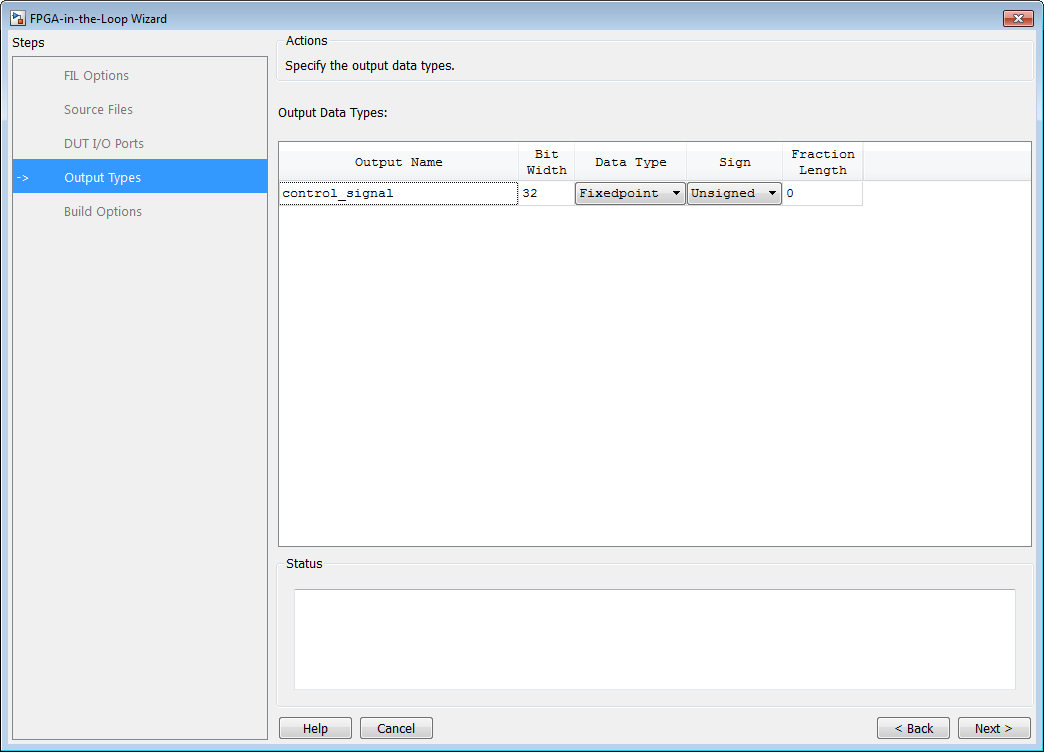Cancel the wizard

click(396, 729)
